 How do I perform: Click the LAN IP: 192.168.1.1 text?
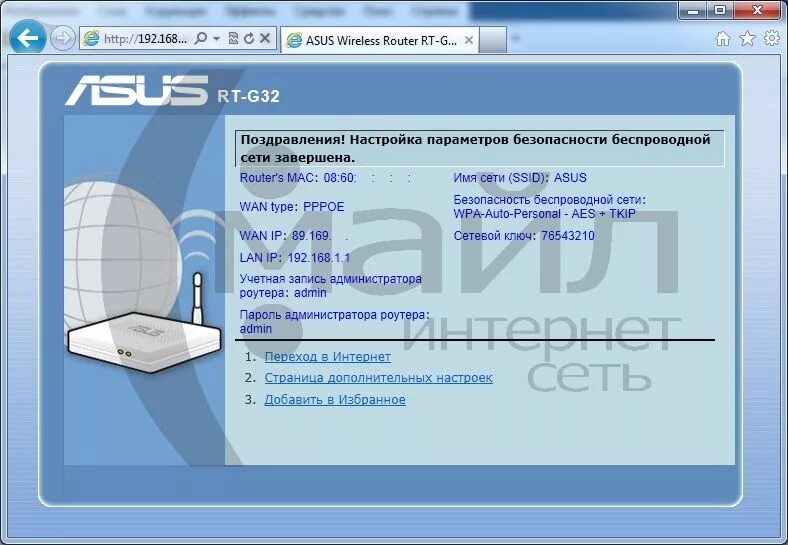click(x=295, y=258)
